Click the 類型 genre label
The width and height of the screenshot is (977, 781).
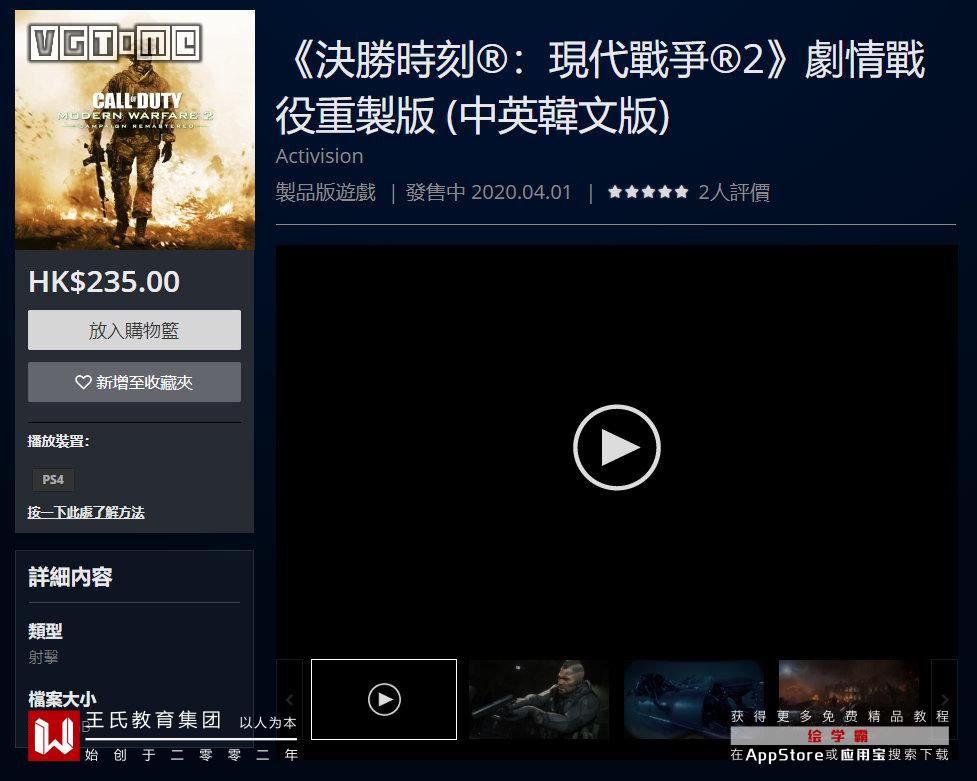point(45,631)
